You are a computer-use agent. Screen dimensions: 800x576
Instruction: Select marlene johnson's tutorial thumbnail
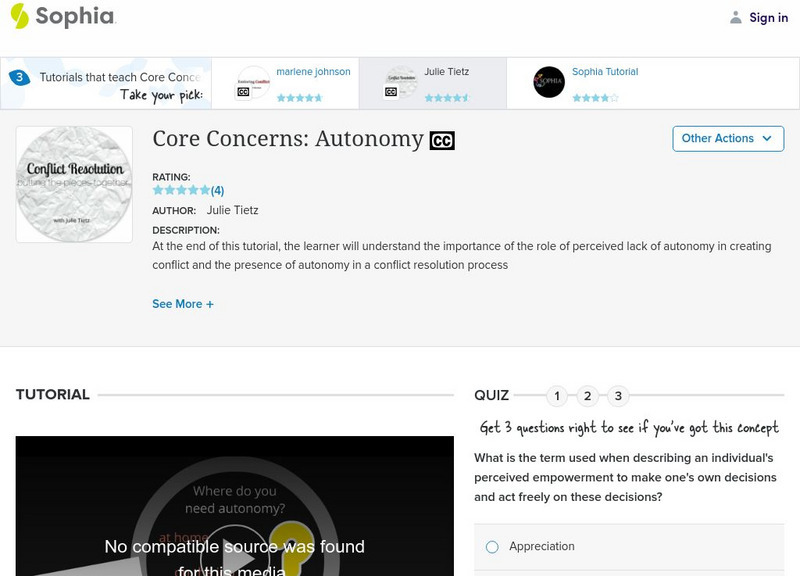click(x=254, y=82)
